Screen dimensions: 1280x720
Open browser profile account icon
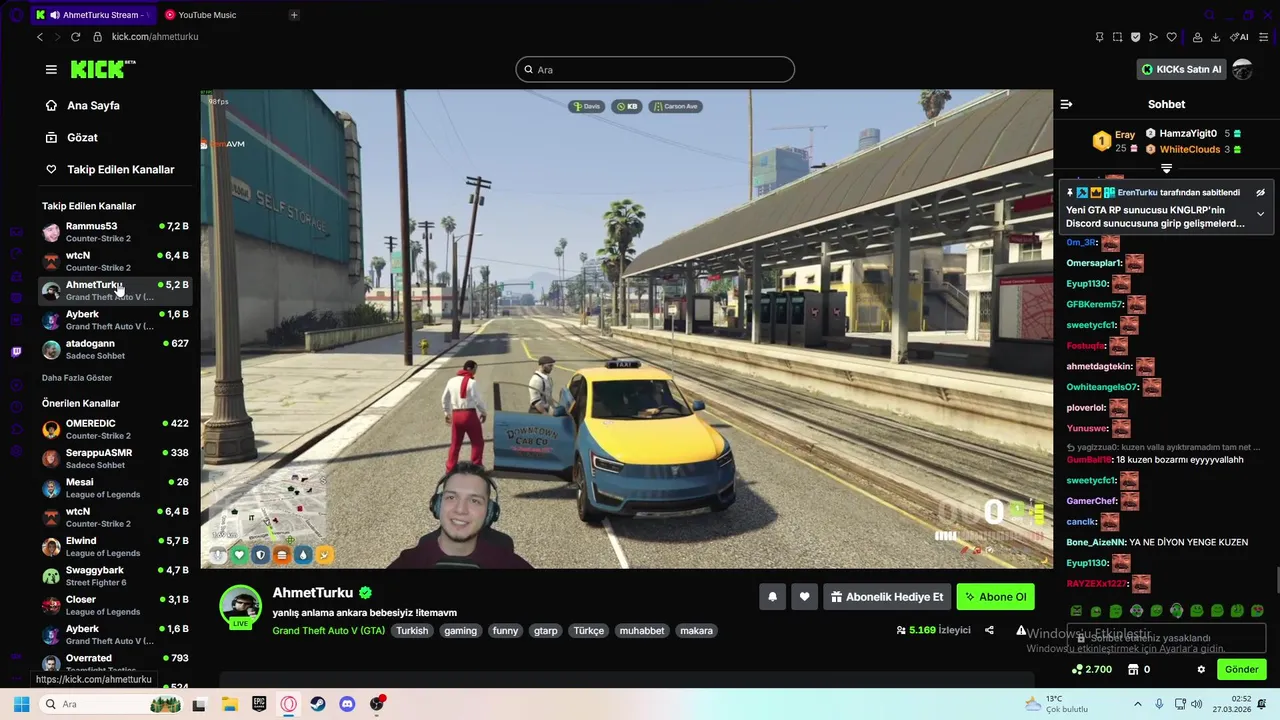(1197, 37)
